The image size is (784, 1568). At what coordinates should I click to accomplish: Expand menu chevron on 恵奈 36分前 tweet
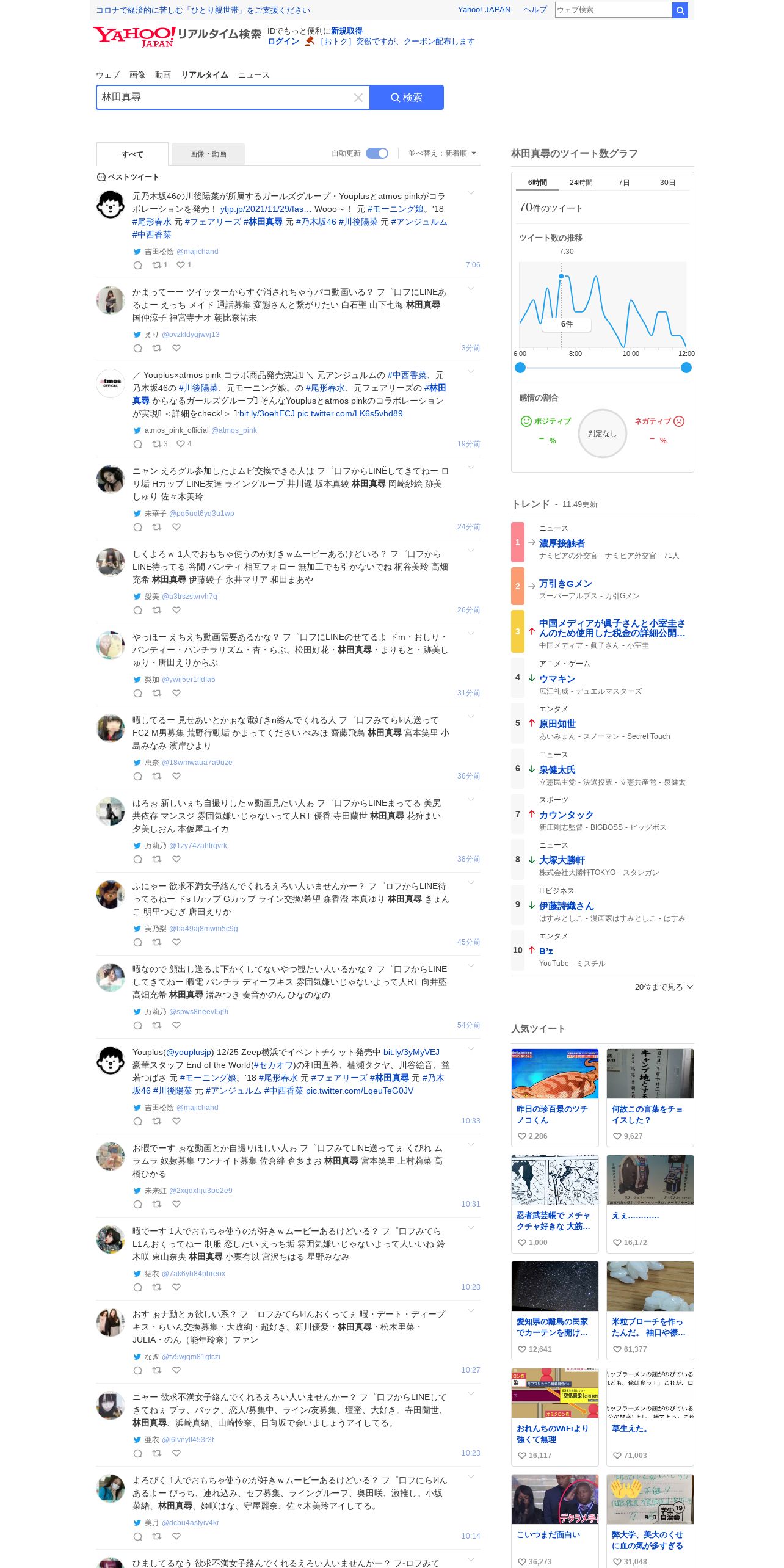tap(471, 717)
